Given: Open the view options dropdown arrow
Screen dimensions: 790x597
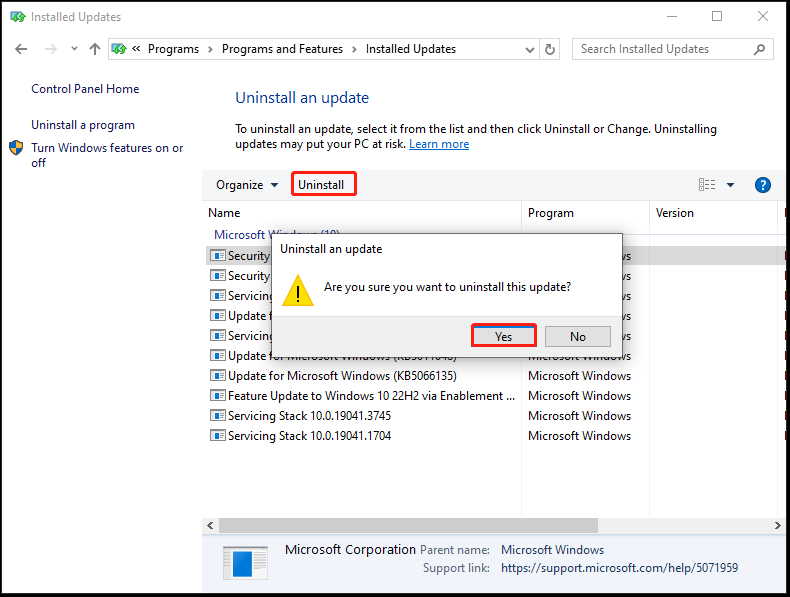Looking at the screenshot, I should pyautogui.click(x=730, y=185).
